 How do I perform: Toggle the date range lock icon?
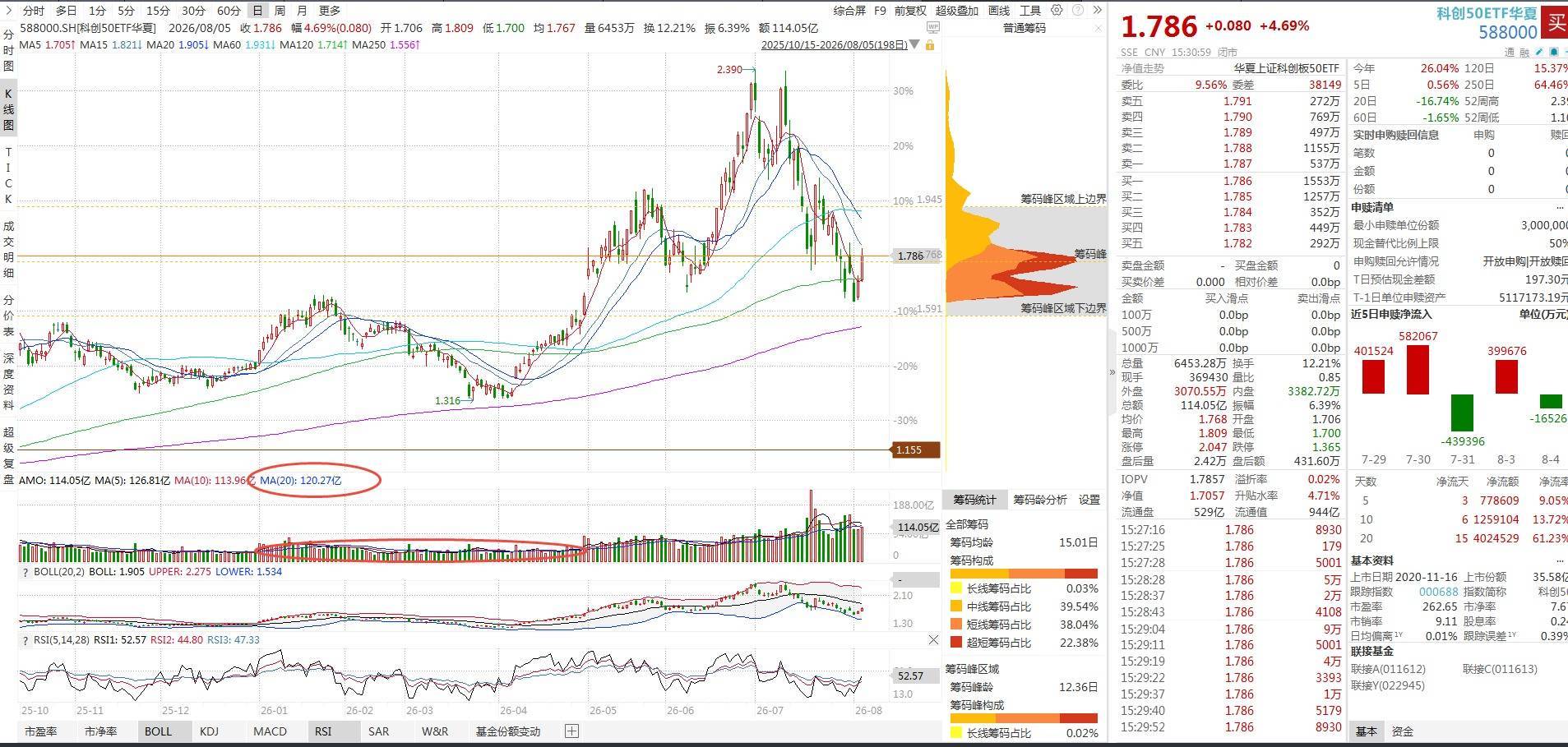(x=930, y=45)
